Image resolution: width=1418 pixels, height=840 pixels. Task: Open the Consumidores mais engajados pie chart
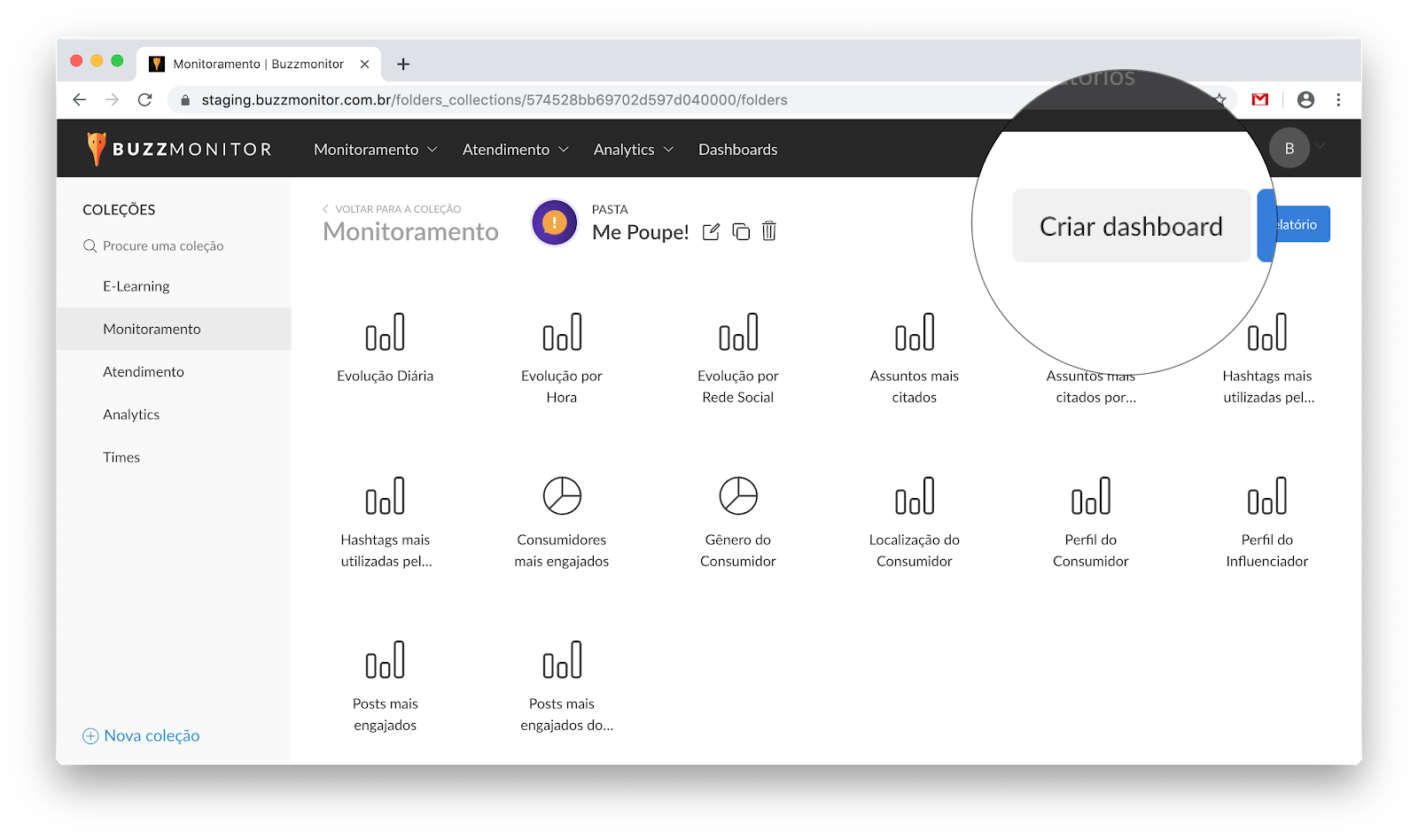tap(562, 518)
